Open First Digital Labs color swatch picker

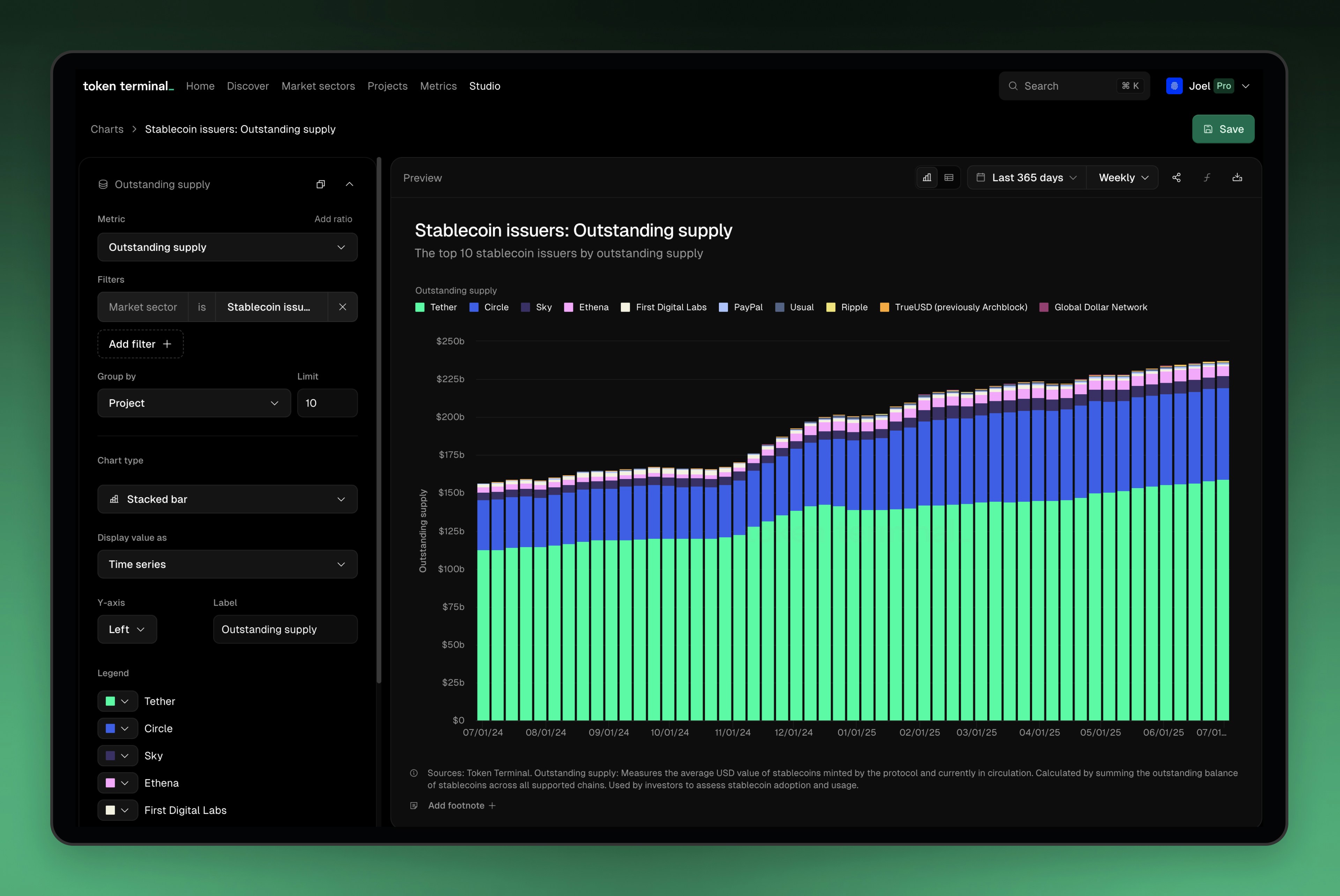[117, 810]
